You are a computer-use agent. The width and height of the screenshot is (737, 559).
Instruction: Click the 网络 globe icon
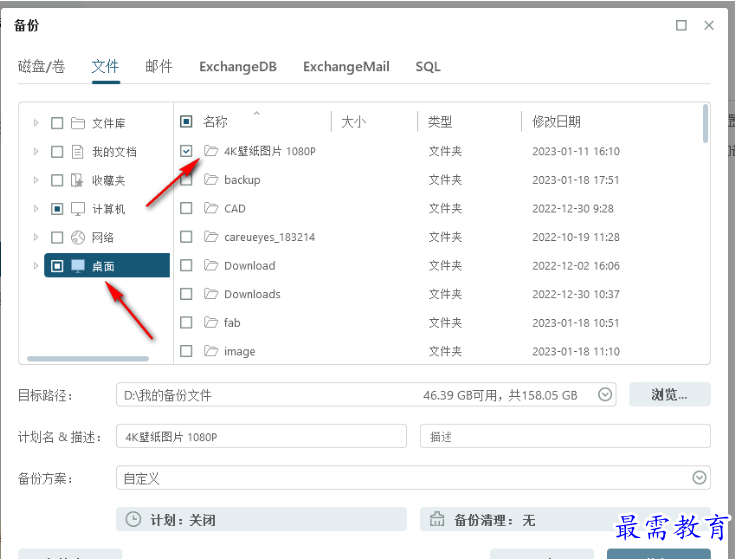[78, 237]
